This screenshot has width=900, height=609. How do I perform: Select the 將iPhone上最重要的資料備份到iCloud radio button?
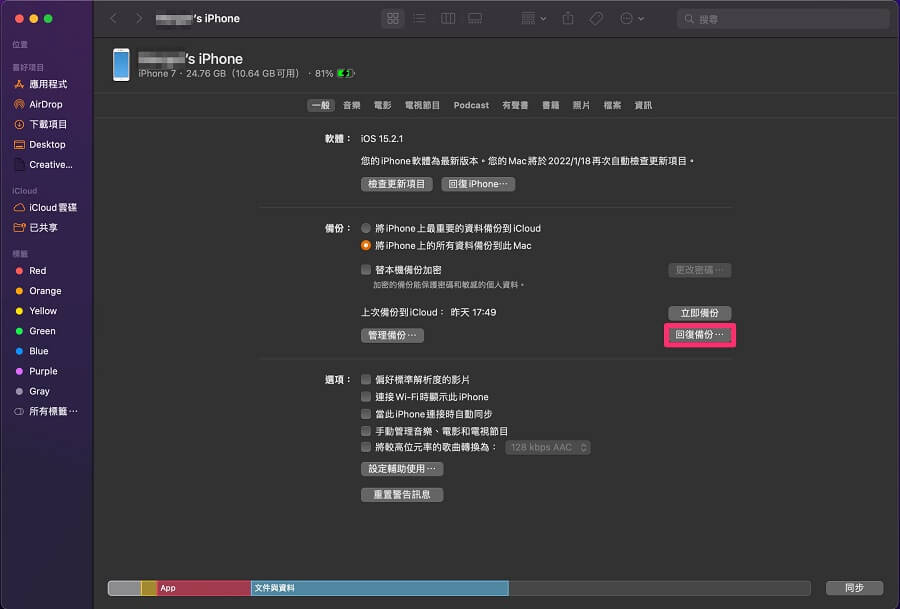pyautogui.click(x=367, y=227)
